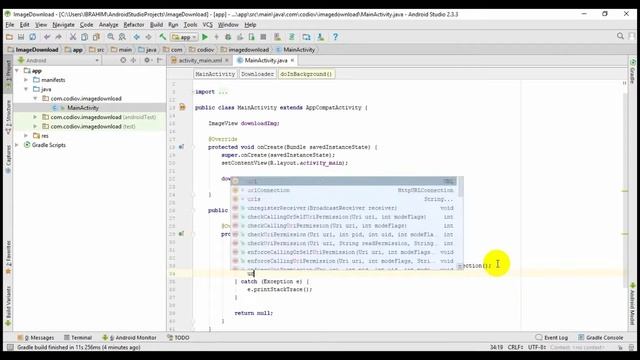
Task: Open the Tools menu
Action: tap(190, 25)
